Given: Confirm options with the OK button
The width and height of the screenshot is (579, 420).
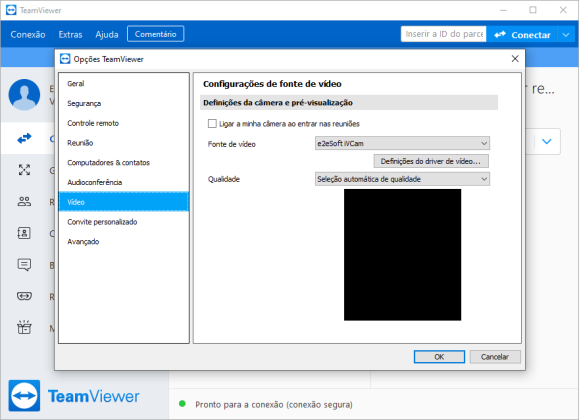Looking at the screenshot, I should pyautogui.click(x=439, y=357).
